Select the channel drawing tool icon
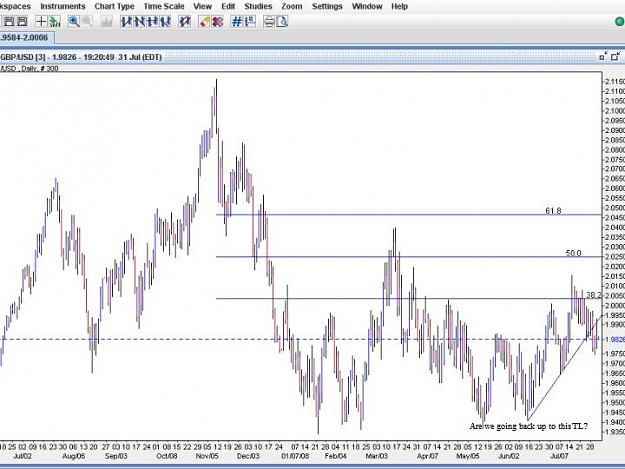625x469 pixels. pos(185,22)
